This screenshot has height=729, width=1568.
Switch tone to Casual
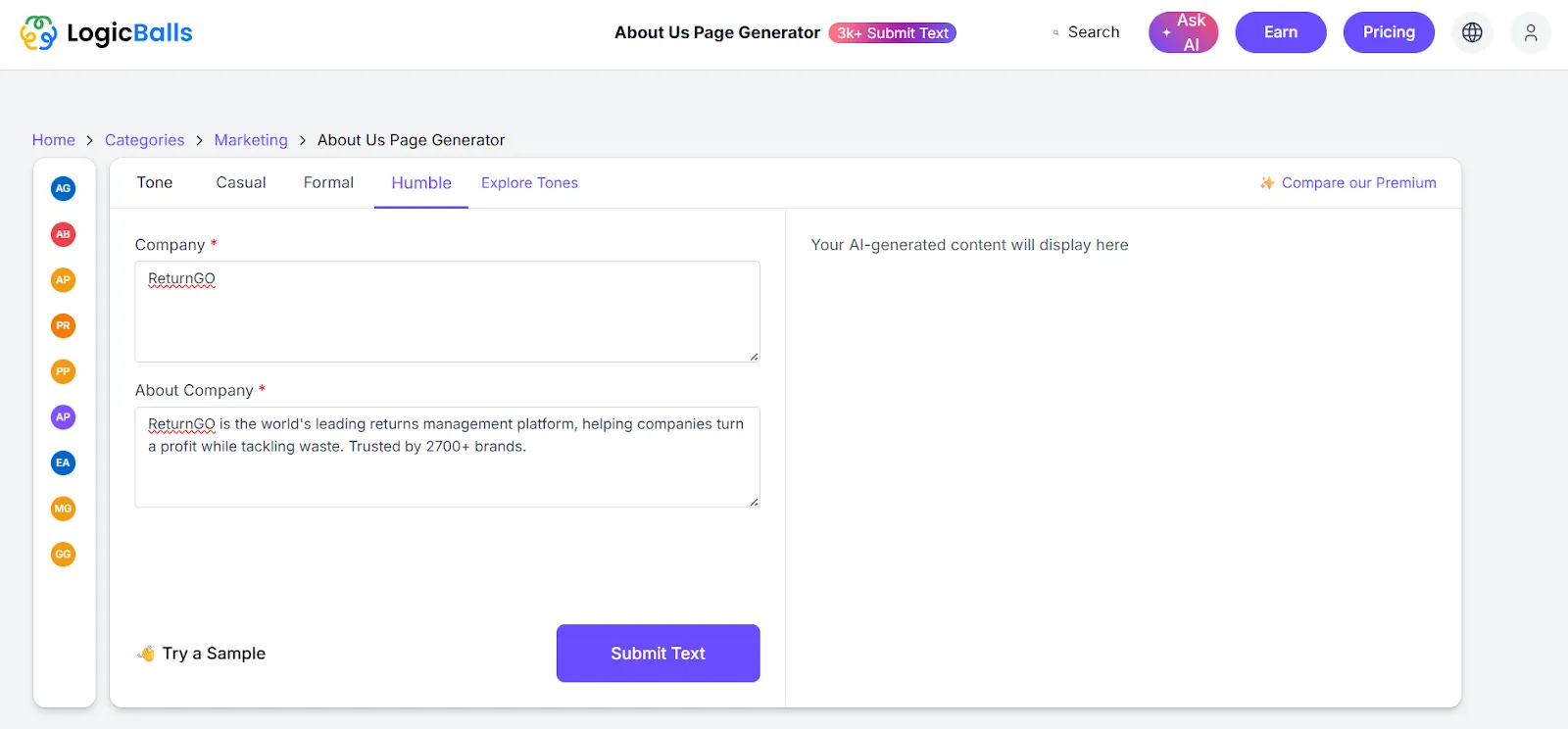pyautogui.click(x=241, y=182)
